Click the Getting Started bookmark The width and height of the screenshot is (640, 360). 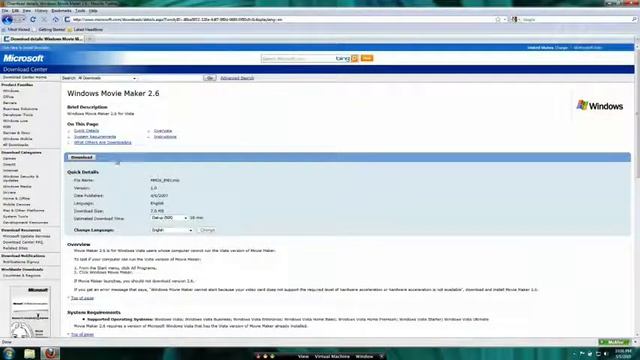point(49,29)
